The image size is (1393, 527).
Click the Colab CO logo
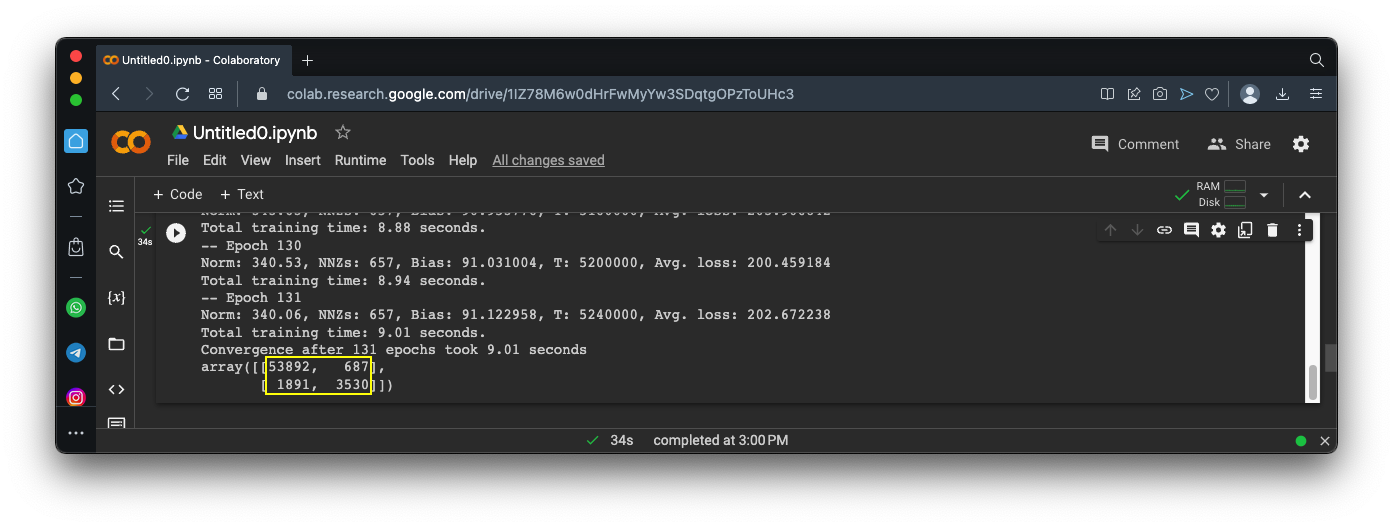point(131,143)
